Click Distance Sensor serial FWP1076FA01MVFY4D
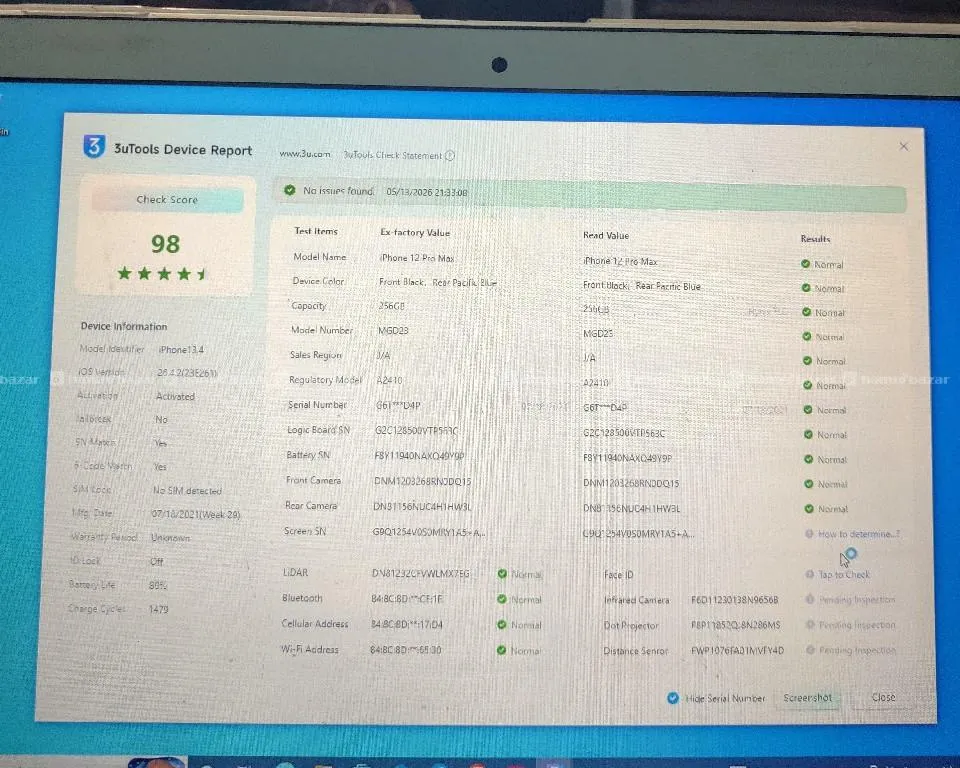Image resolution: width=960 pixels, height=768 pixels. [737, 650]
